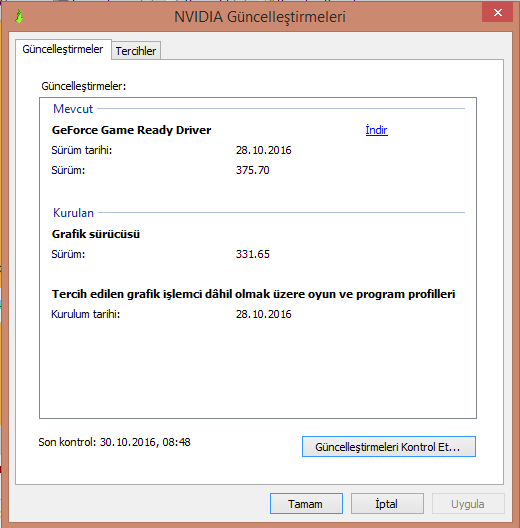Cancel with the İptal button
520x528 pixels.
pyautogui.click(x=387, y=504)
